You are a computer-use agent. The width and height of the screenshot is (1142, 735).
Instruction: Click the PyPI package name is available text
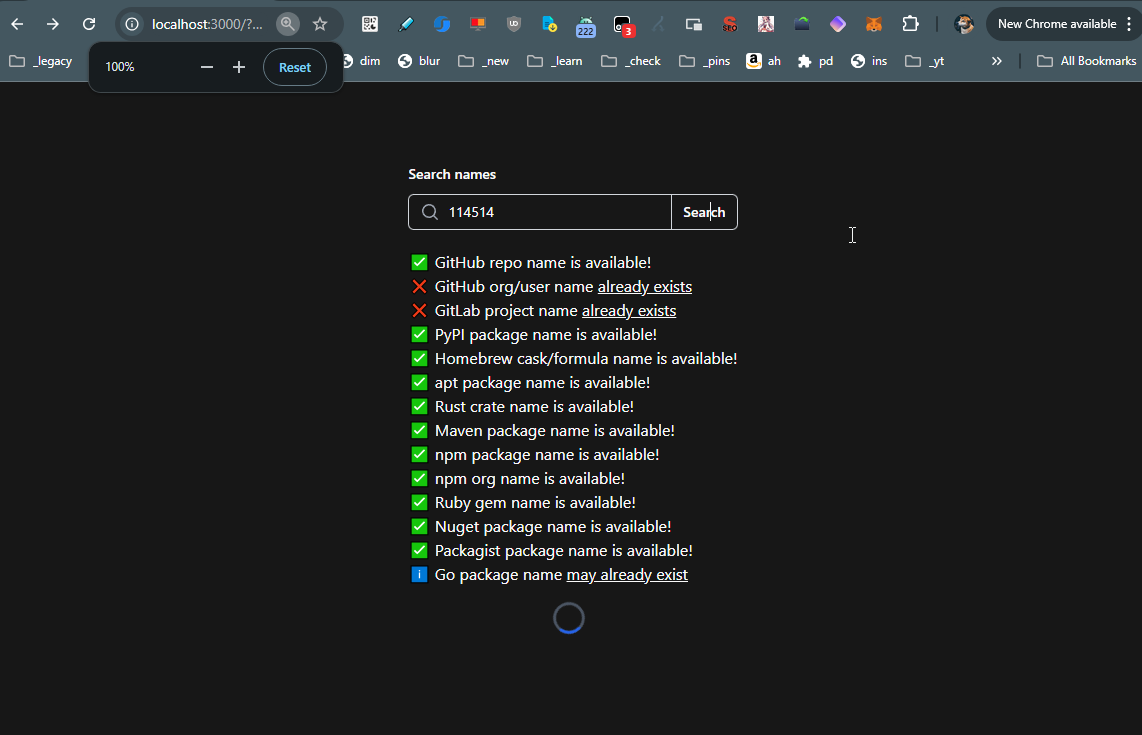point(546,335)
